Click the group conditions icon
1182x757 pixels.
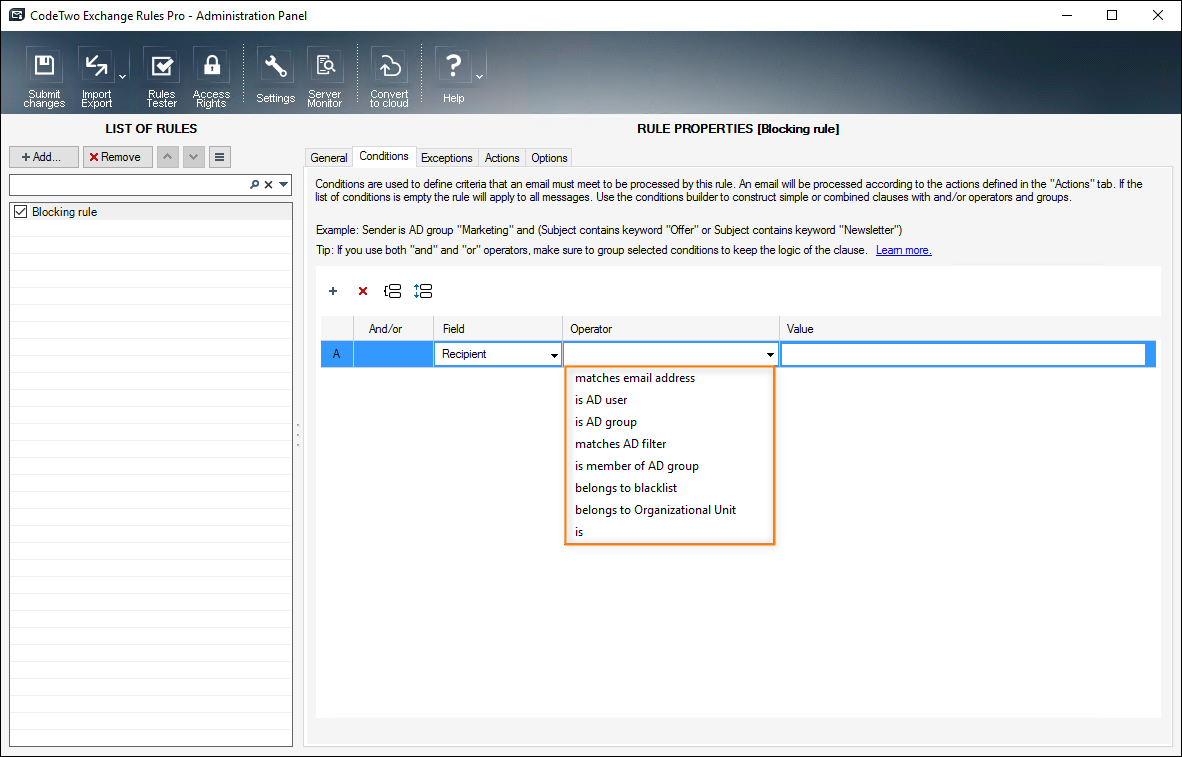click(x=393, y=291)
